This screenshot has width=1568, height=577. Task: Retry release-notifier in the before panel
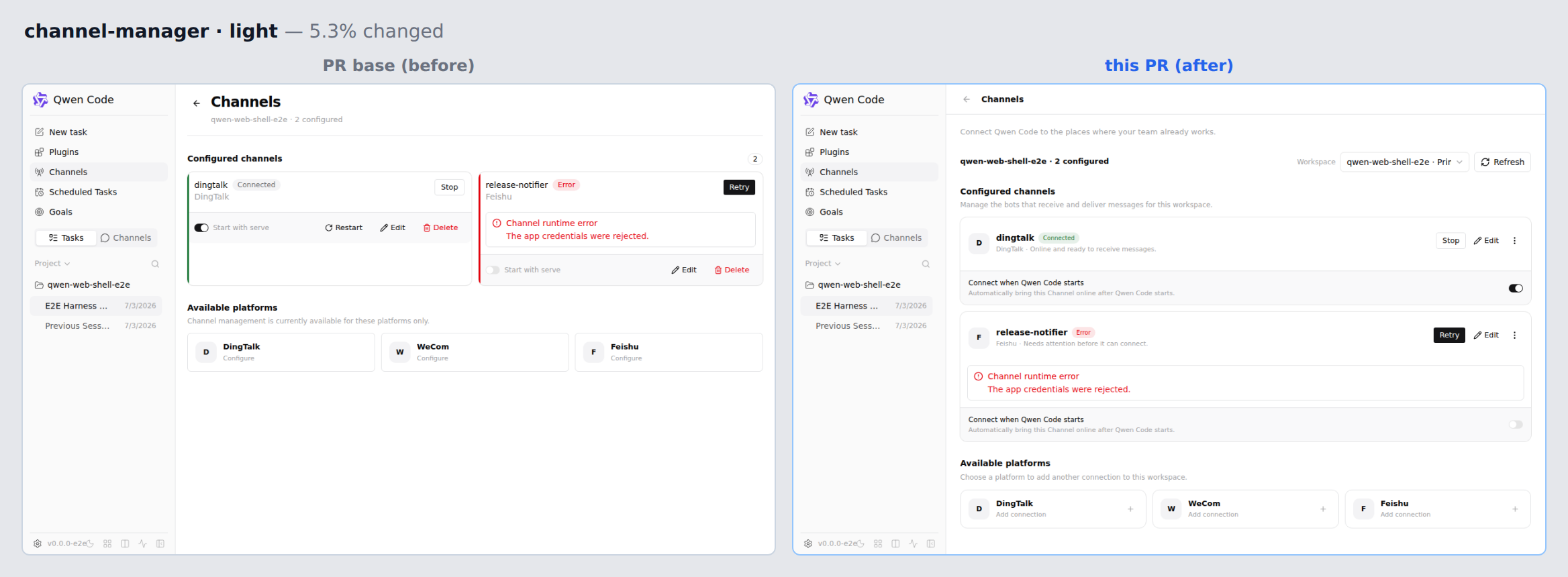(739, 187)
